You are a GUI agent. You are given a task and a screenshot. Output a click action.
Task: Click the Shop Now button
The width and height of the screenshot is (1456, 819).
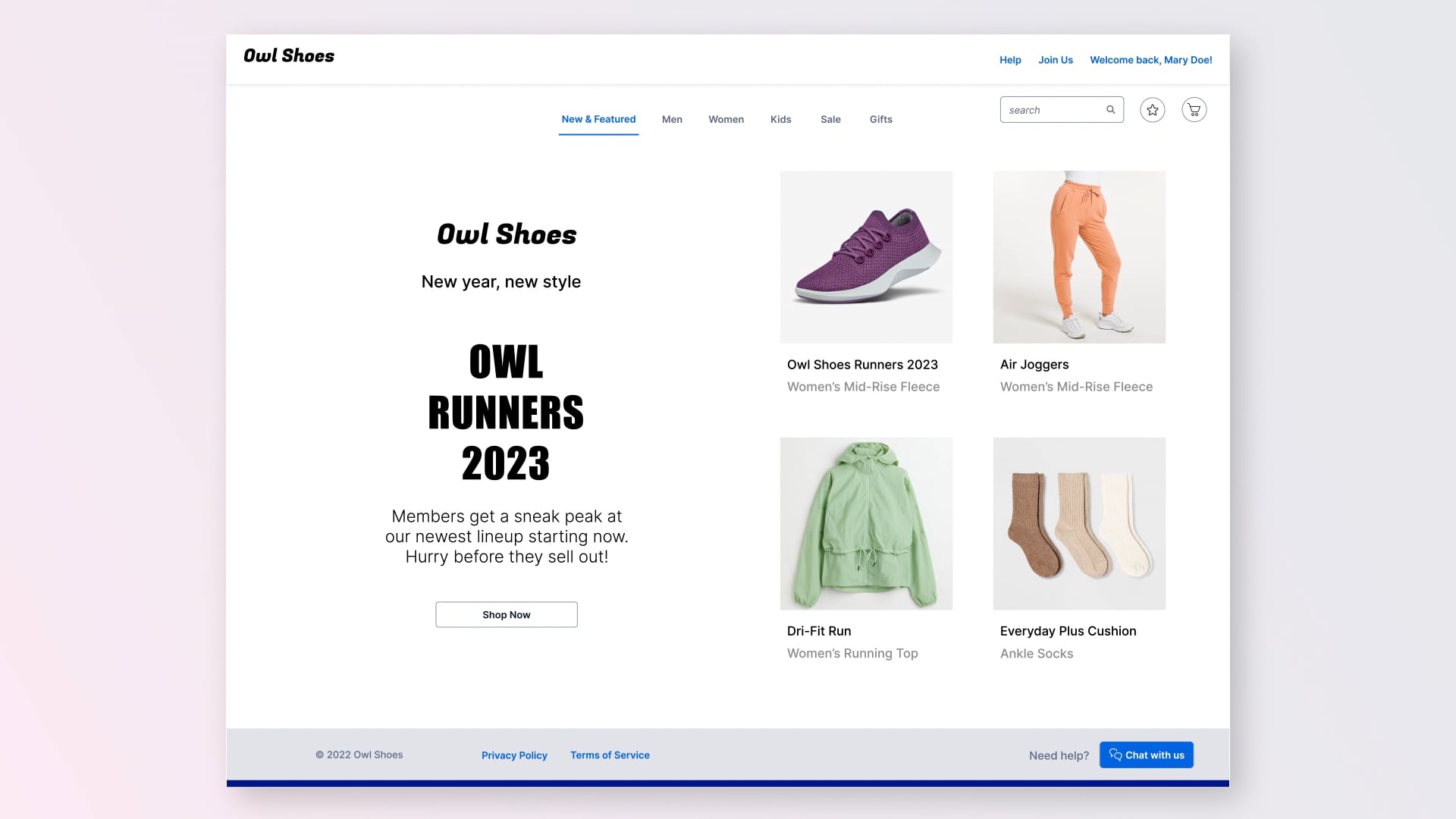[507, 614]
